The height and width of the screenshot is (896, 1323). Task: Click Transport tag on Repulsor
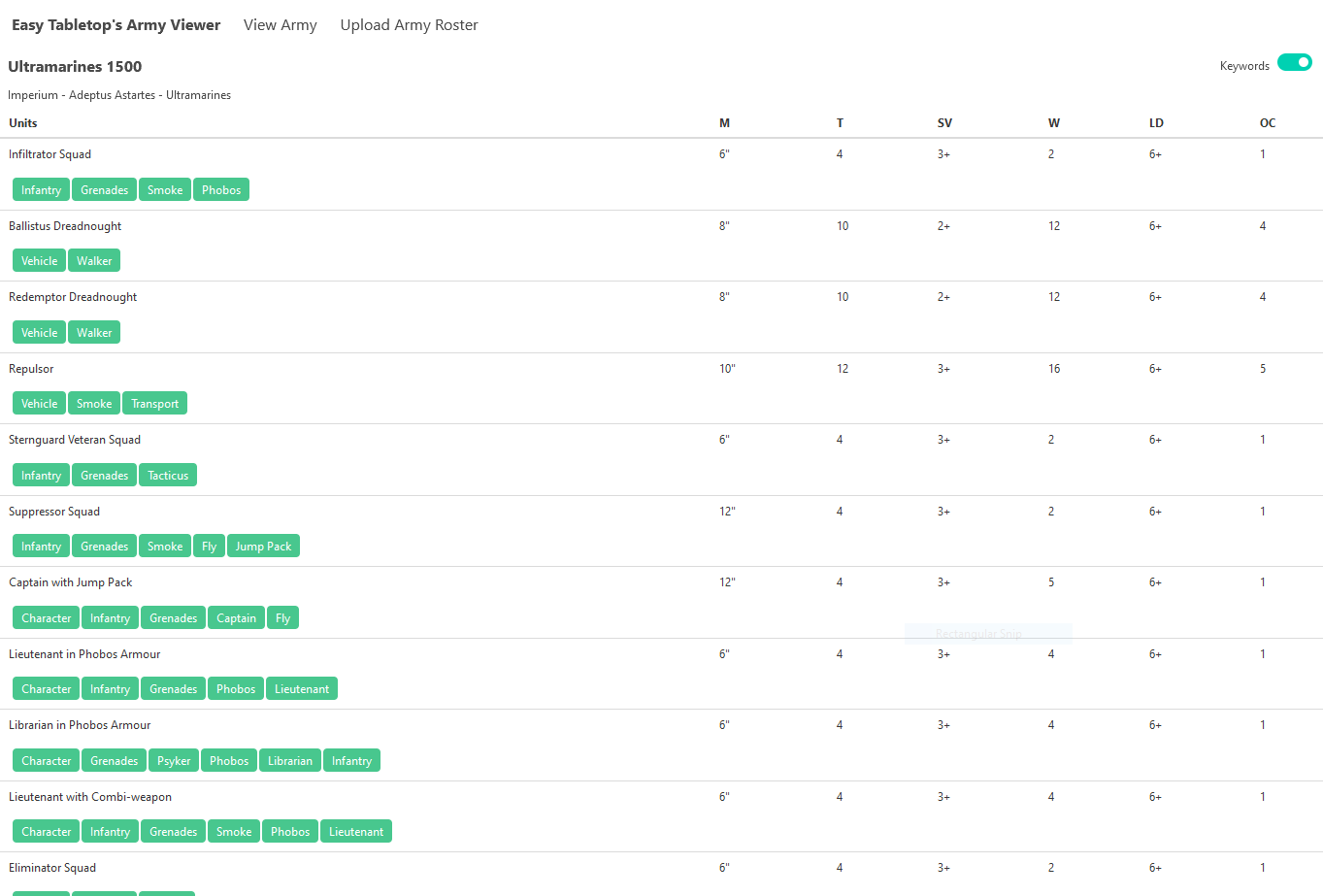pyautogui.click(x=155, y=404)
